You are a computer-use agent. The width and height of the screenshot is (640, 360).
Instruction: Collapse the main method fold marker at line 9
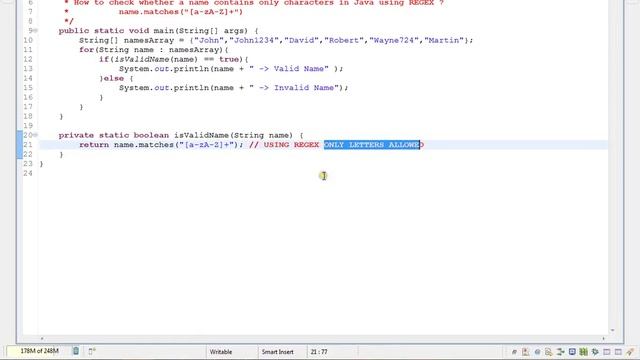[36, 31]
